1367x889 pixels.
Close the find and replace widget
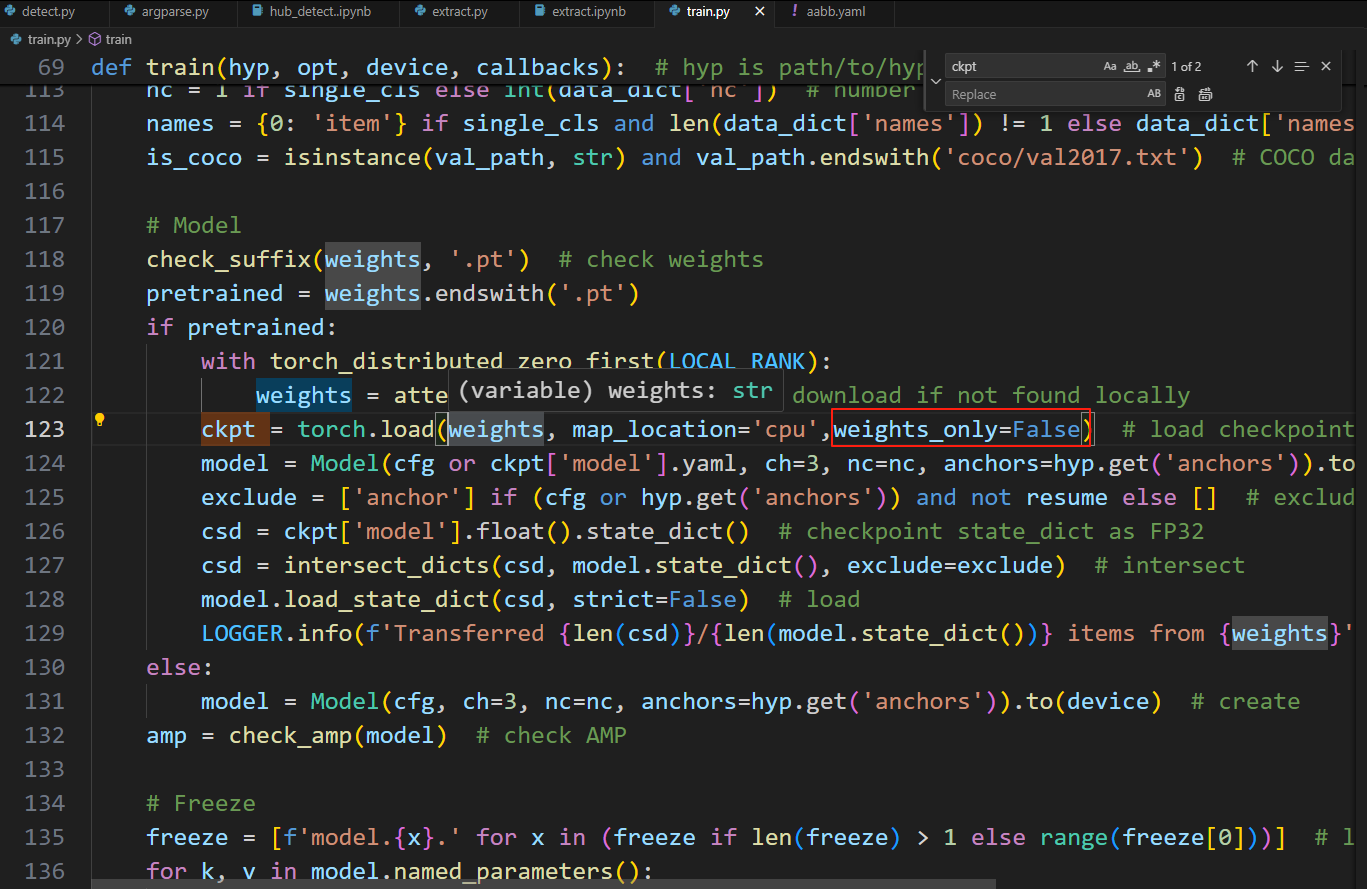point(1326,66)
